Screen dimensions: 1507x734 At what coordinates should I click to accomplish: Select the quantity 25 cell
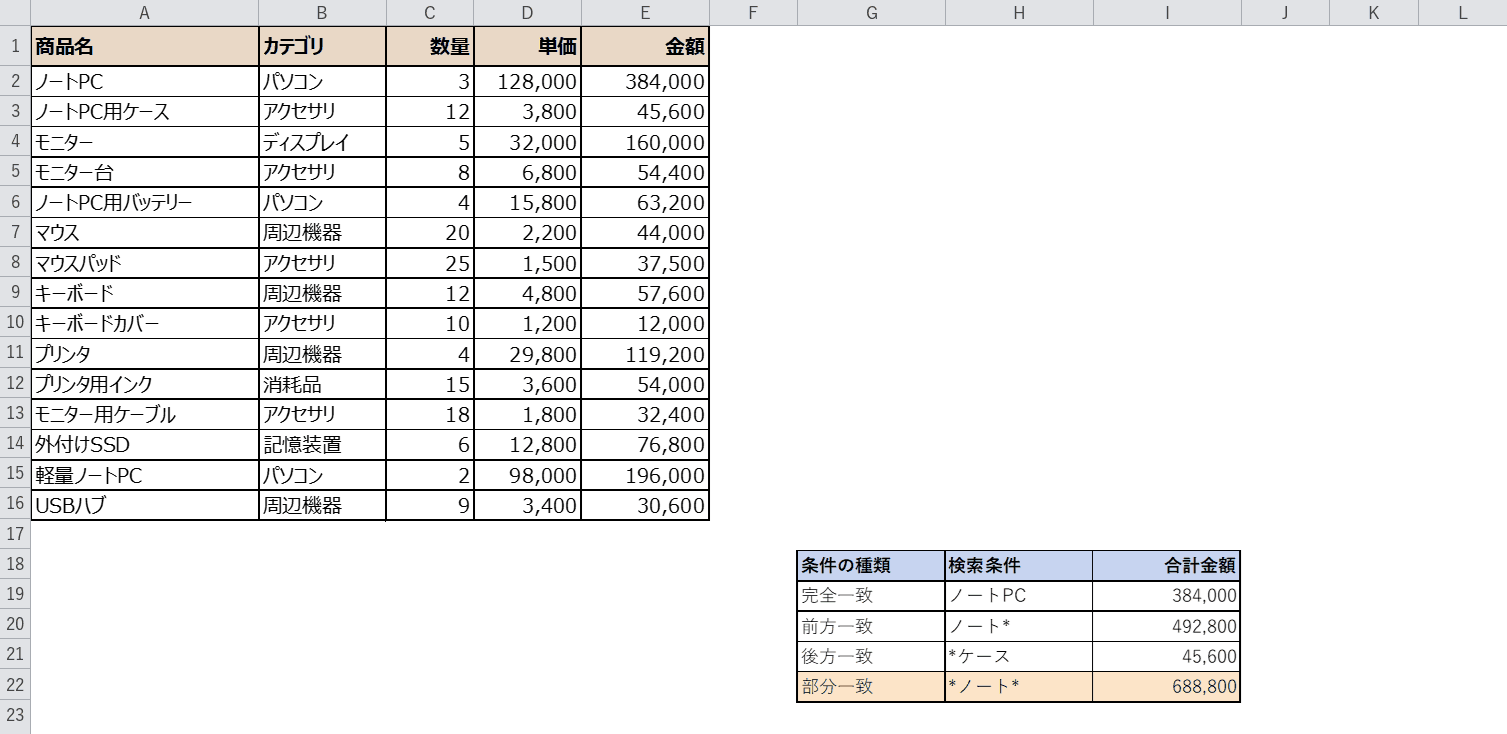pos(430,263)
